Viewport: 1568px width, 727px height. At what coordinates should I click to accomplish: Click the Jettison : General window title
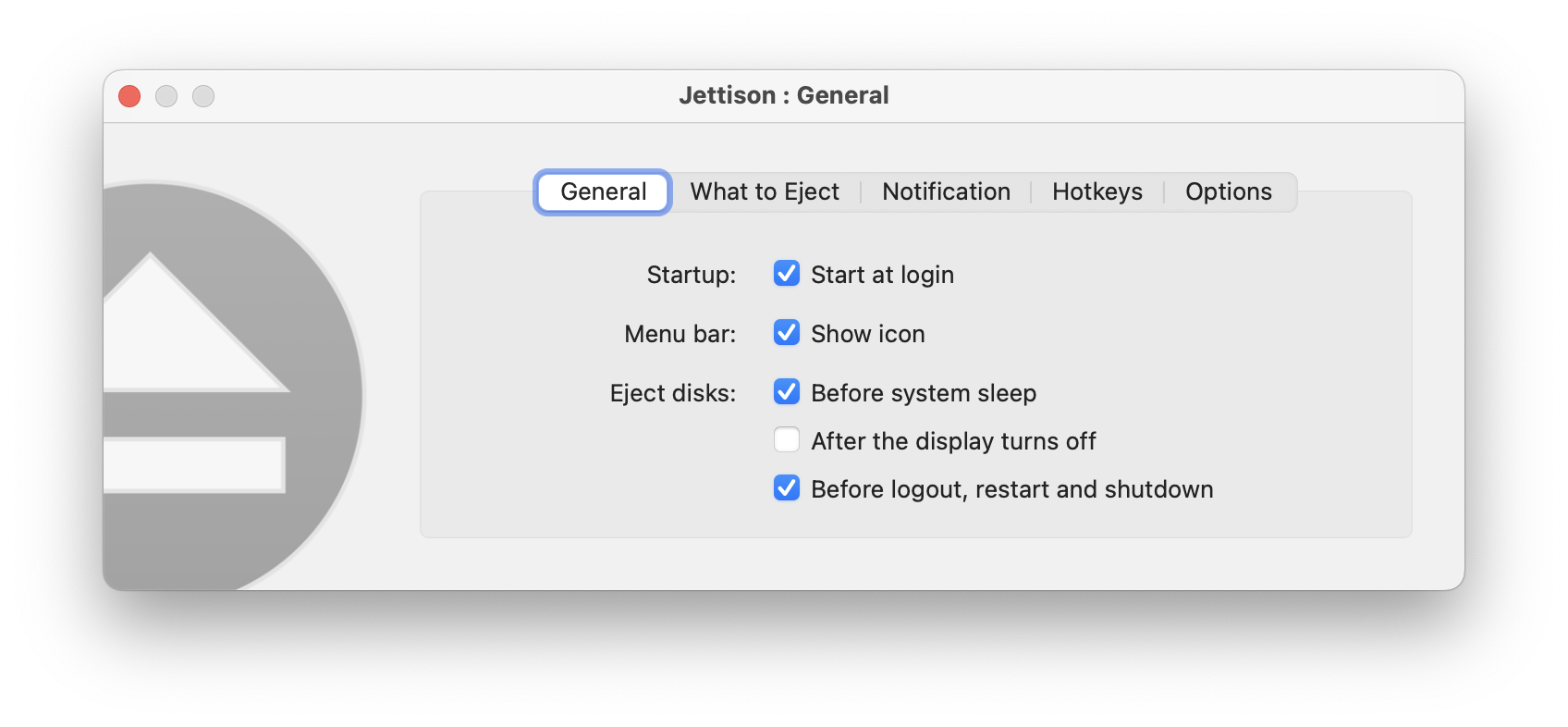(784, 95)
